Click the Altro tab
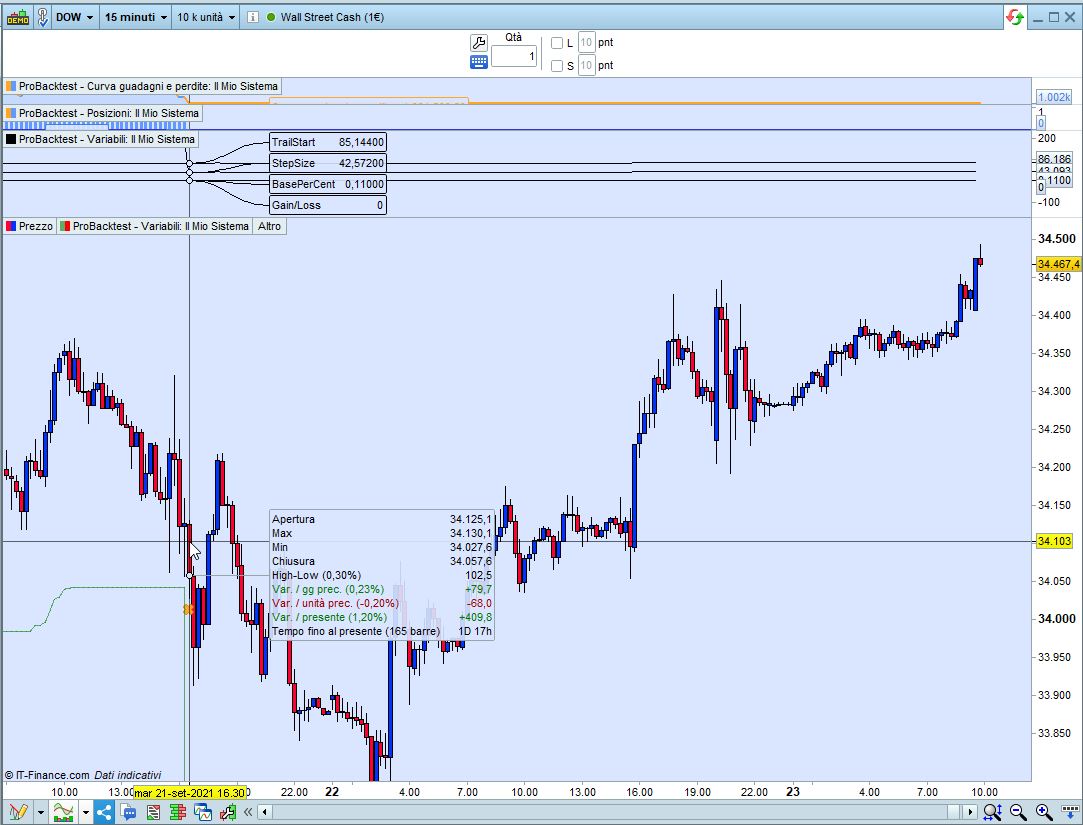 pos(269,226)
